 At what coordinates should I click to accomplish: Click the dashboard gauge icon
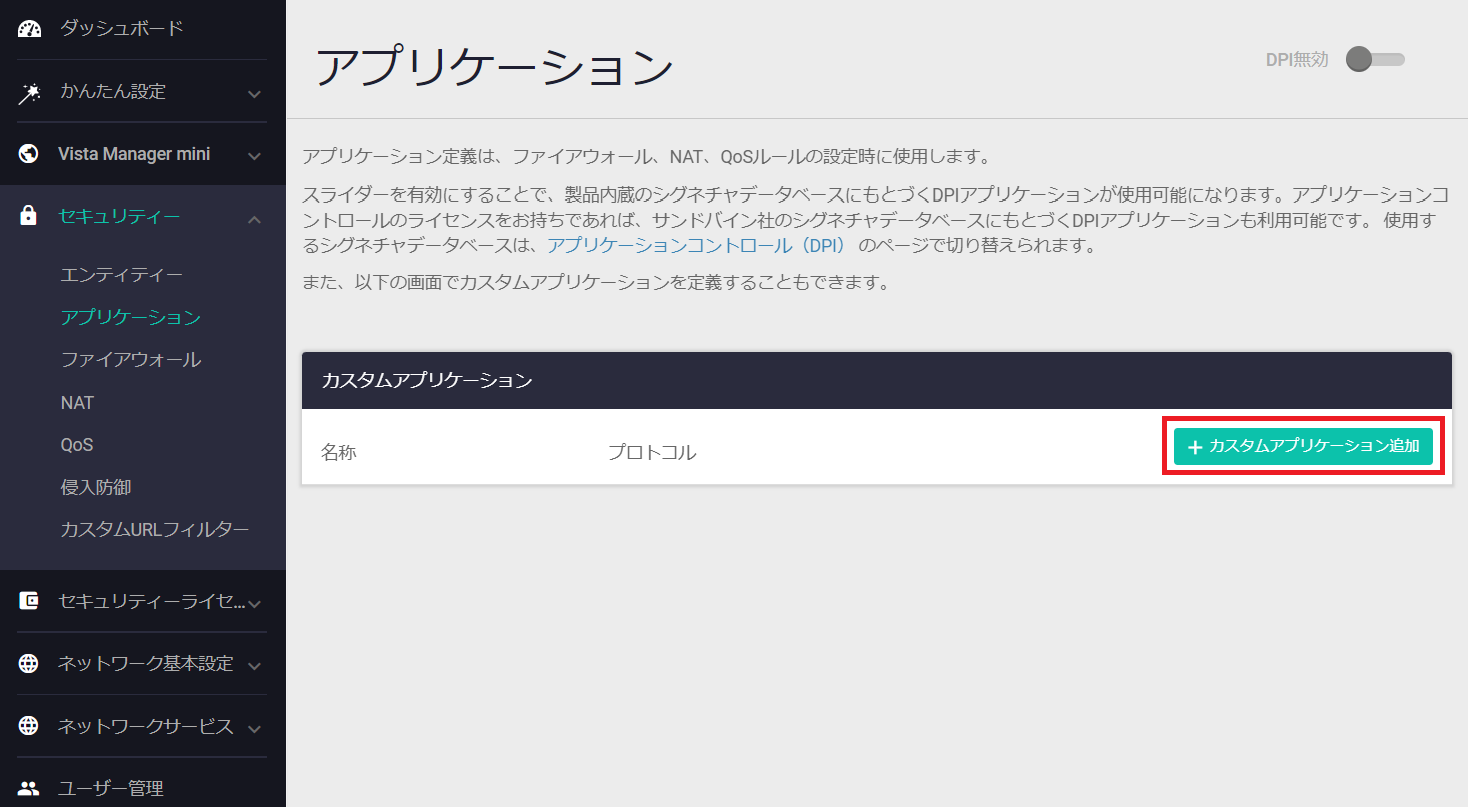(x=29, y=28)
